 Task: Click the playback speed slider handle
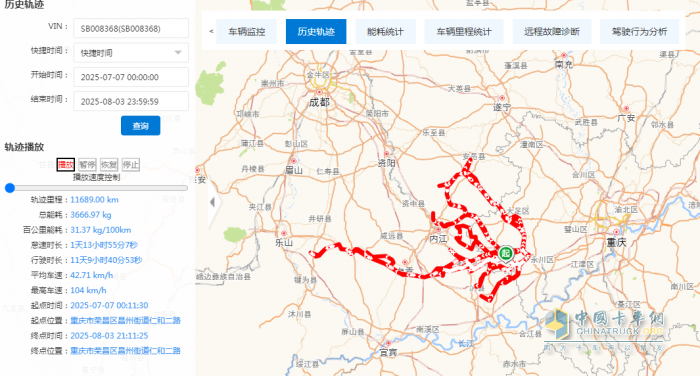pos(10,188)
